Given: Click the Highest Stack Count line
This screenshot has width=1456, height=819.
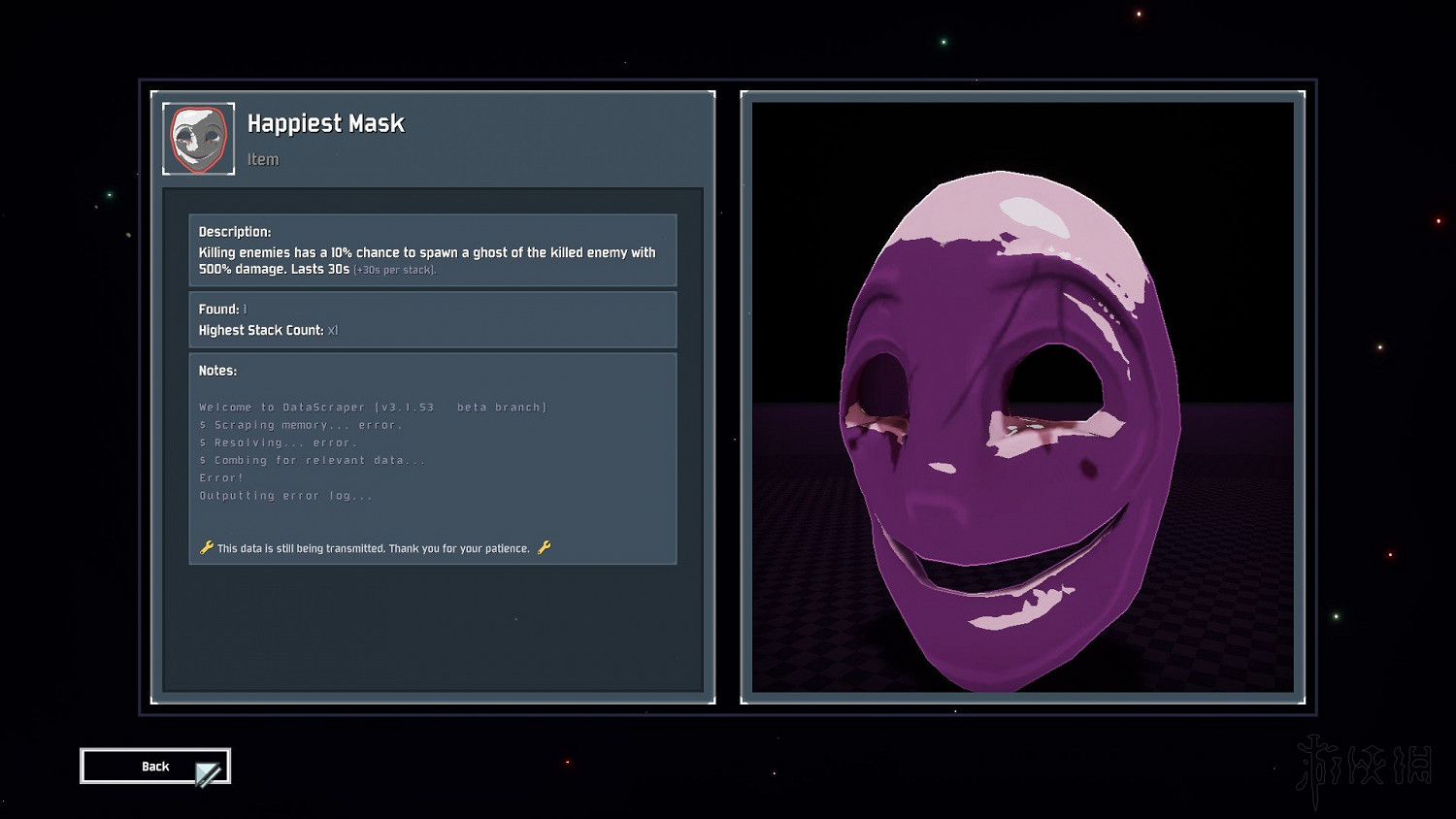Looking at the screenshot, I should click(x=268, y=331).
